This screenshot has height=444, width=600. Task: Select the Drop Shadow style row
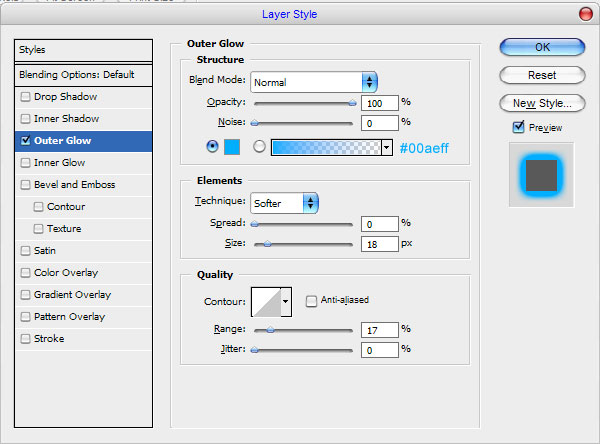click(x=83, y=97)
